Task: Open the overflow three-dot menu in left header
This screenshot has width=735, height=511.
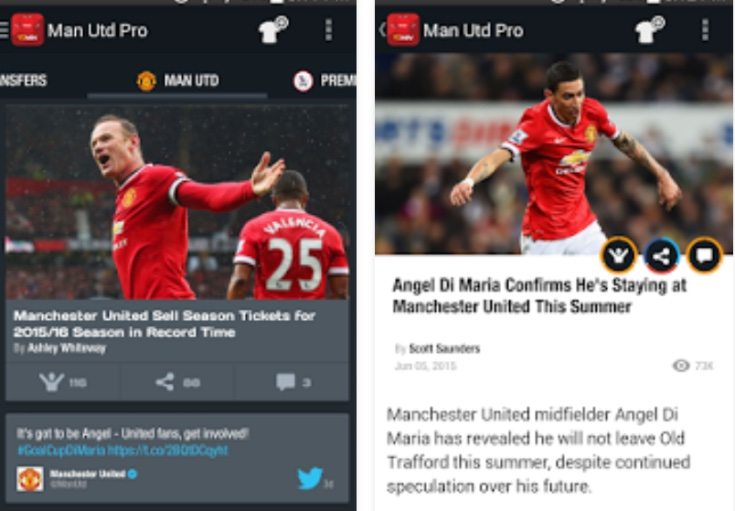Action: 329,30
